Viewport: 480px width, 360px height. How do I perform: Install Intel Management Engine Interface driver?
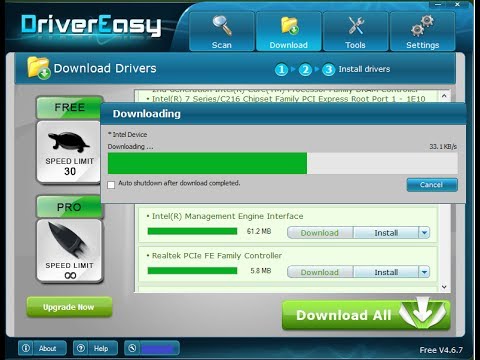click(386, 233)
